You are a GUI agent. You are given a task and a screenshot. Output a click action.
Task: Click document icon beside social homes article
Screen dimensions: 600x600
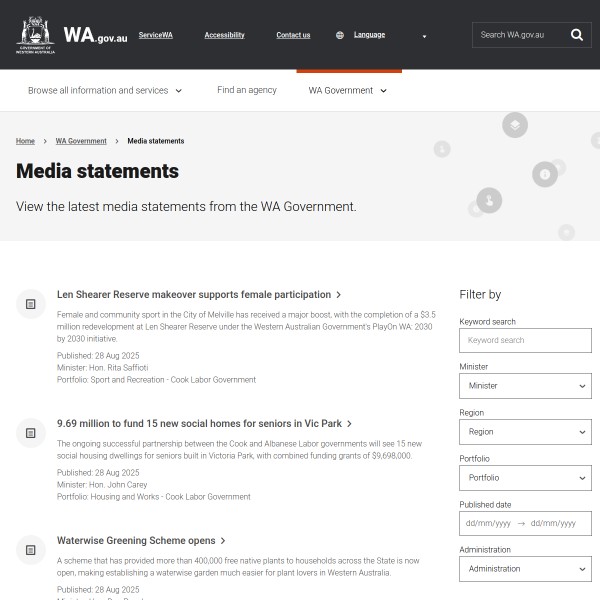click(31, 432)
